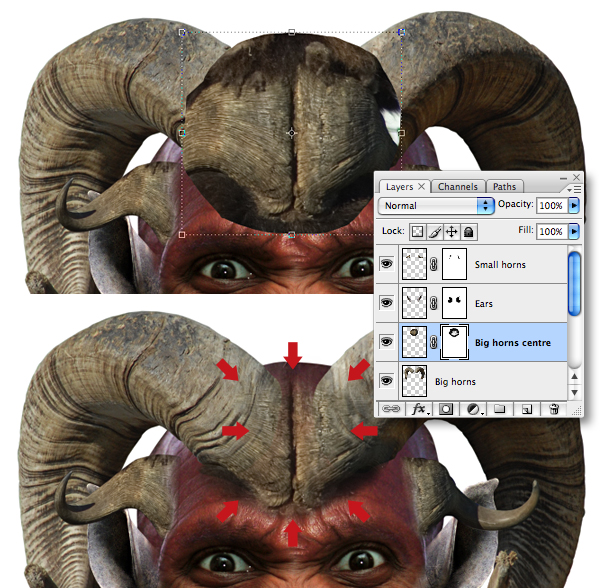This screenshot has height=588, width=600.
Task: Unlink the Ears layer mask
Action: pos(434,303)
